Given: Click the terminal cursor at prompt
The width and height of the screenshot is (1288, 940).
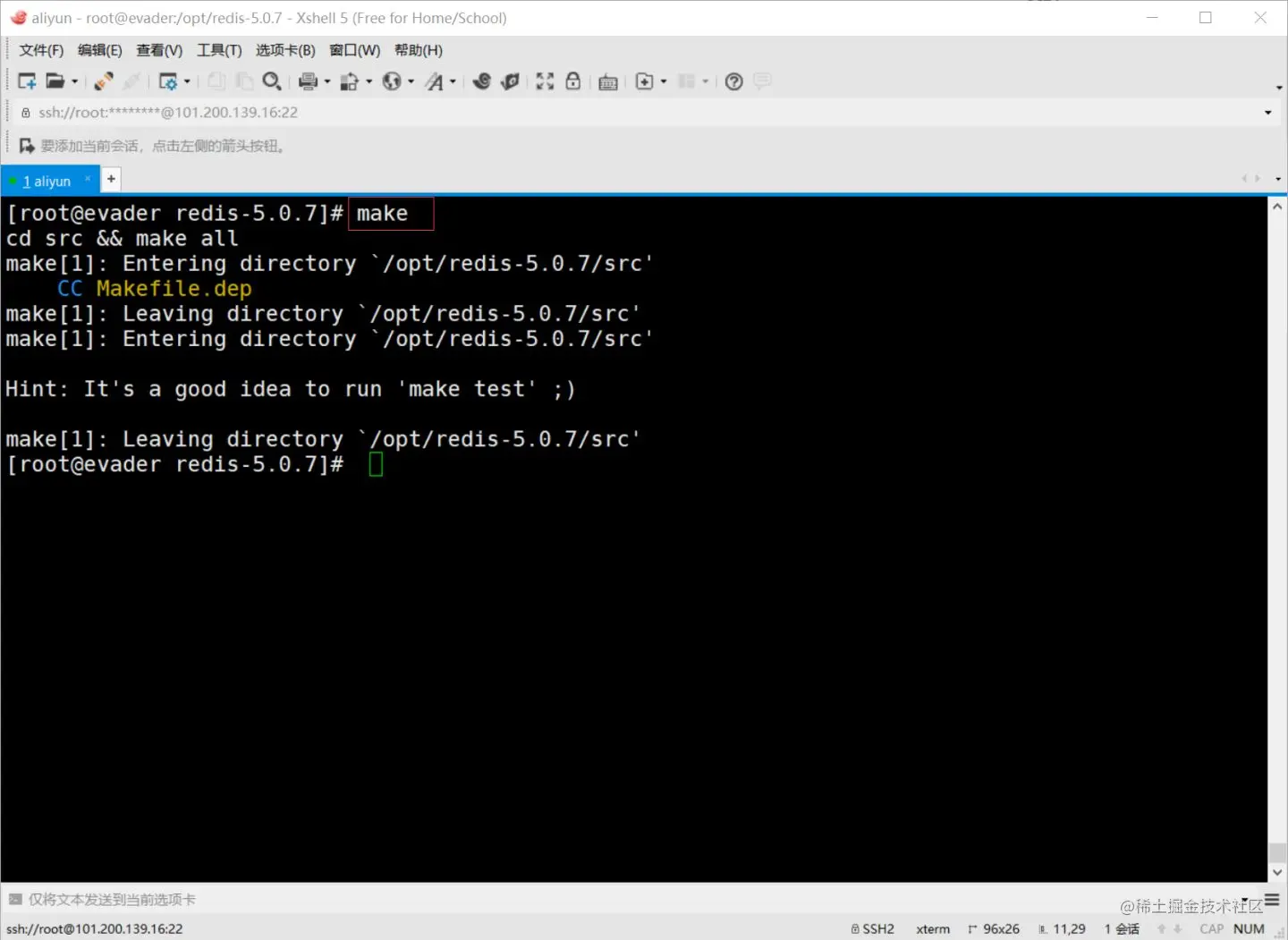Looking at the screenshot, I should point(376,464).
